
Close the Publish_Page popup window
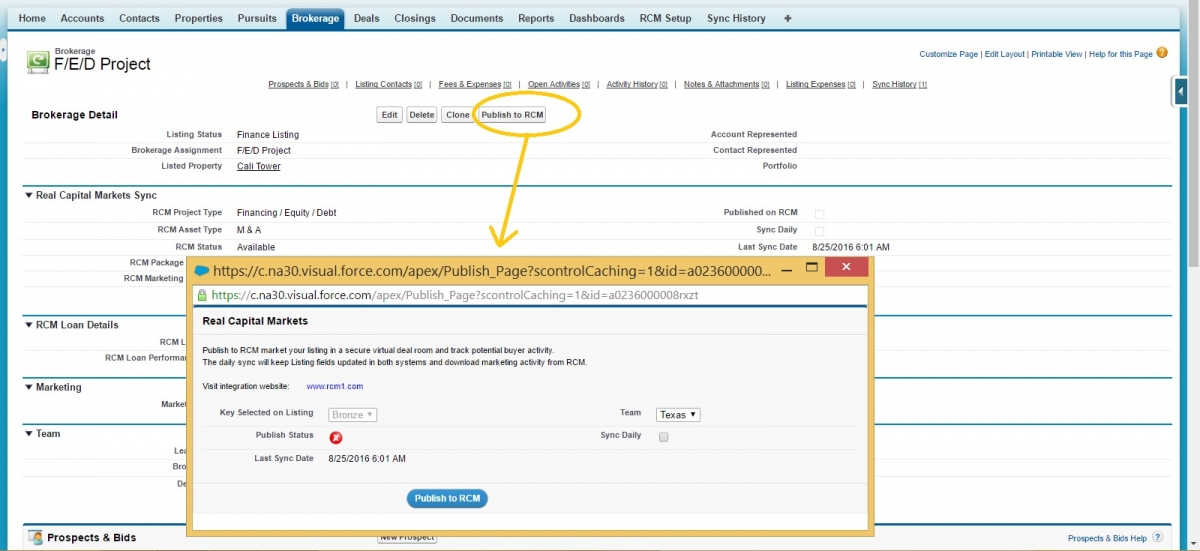tap(847, 267)
